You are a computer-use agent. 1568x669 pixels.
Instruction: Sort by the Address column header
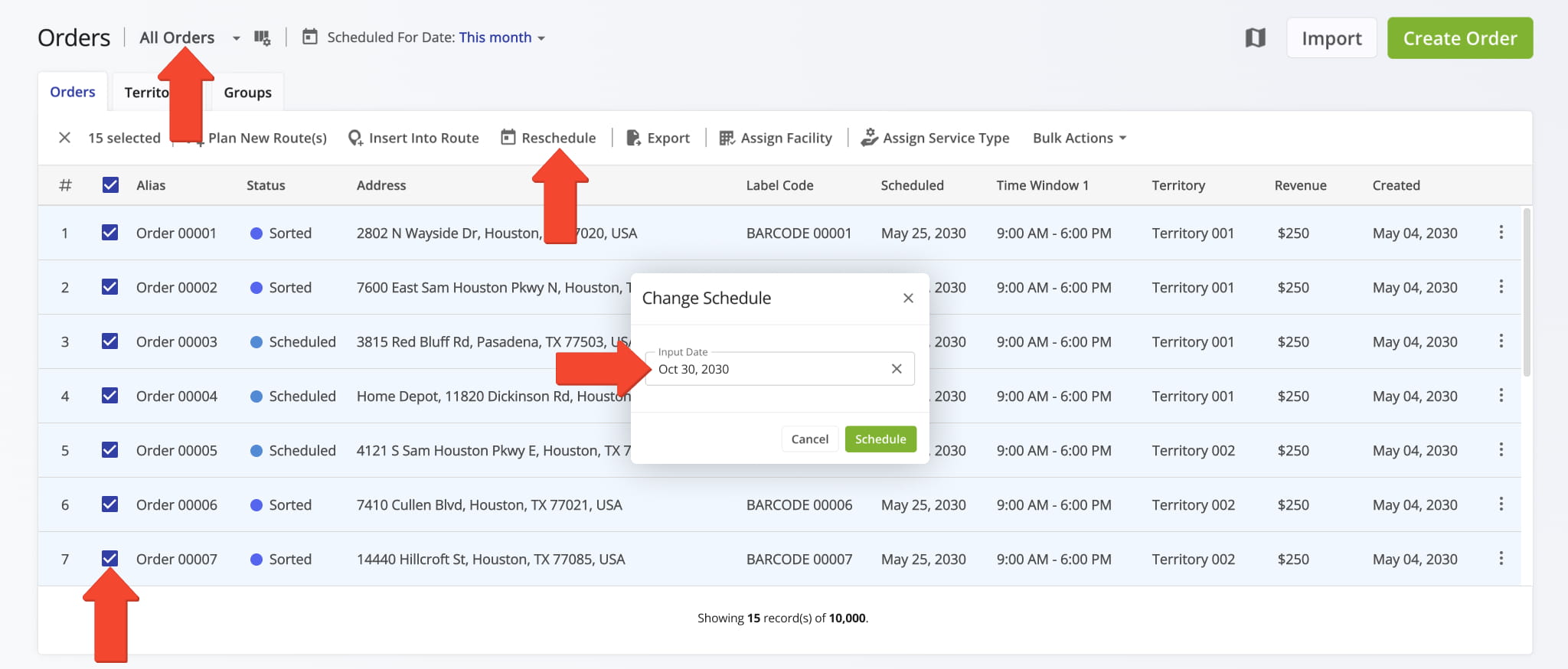tap(381, 185)
